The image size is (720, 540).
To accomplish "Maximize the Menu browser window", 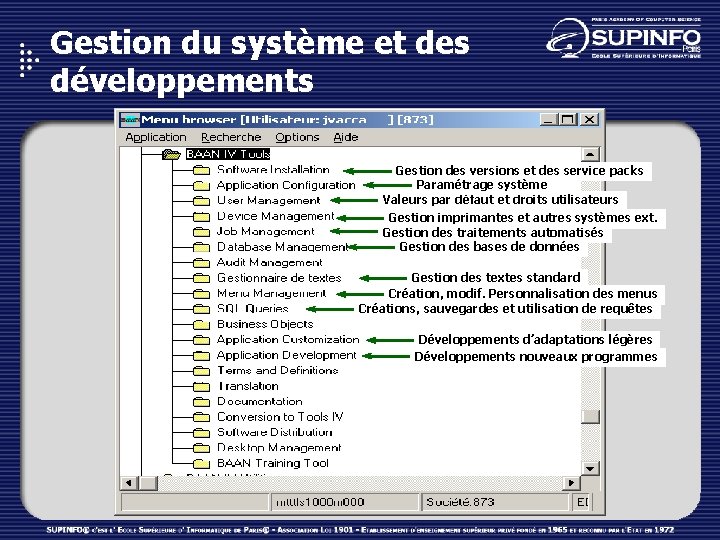I will [x=568, y=120].
